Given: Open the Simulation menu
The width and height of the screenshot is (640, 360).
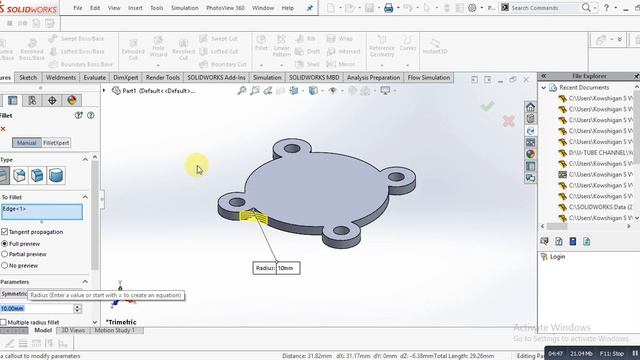Looking at the screenshot, I should [184, 8].
